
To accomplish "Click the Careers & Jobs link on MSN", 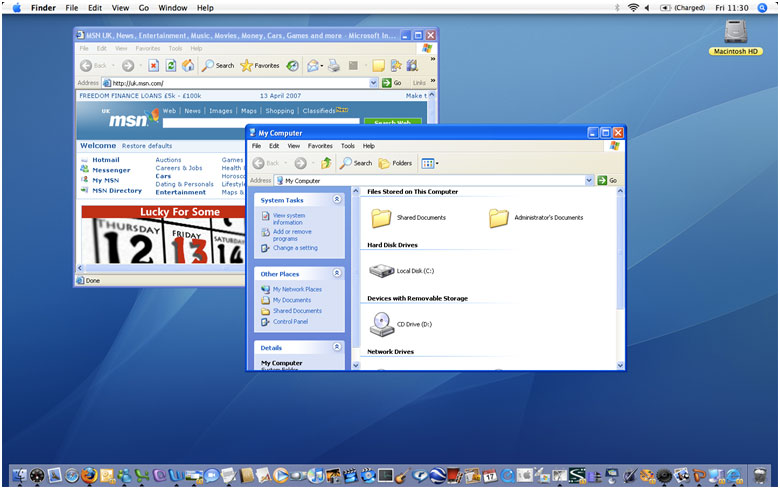I will coord(179,168).
